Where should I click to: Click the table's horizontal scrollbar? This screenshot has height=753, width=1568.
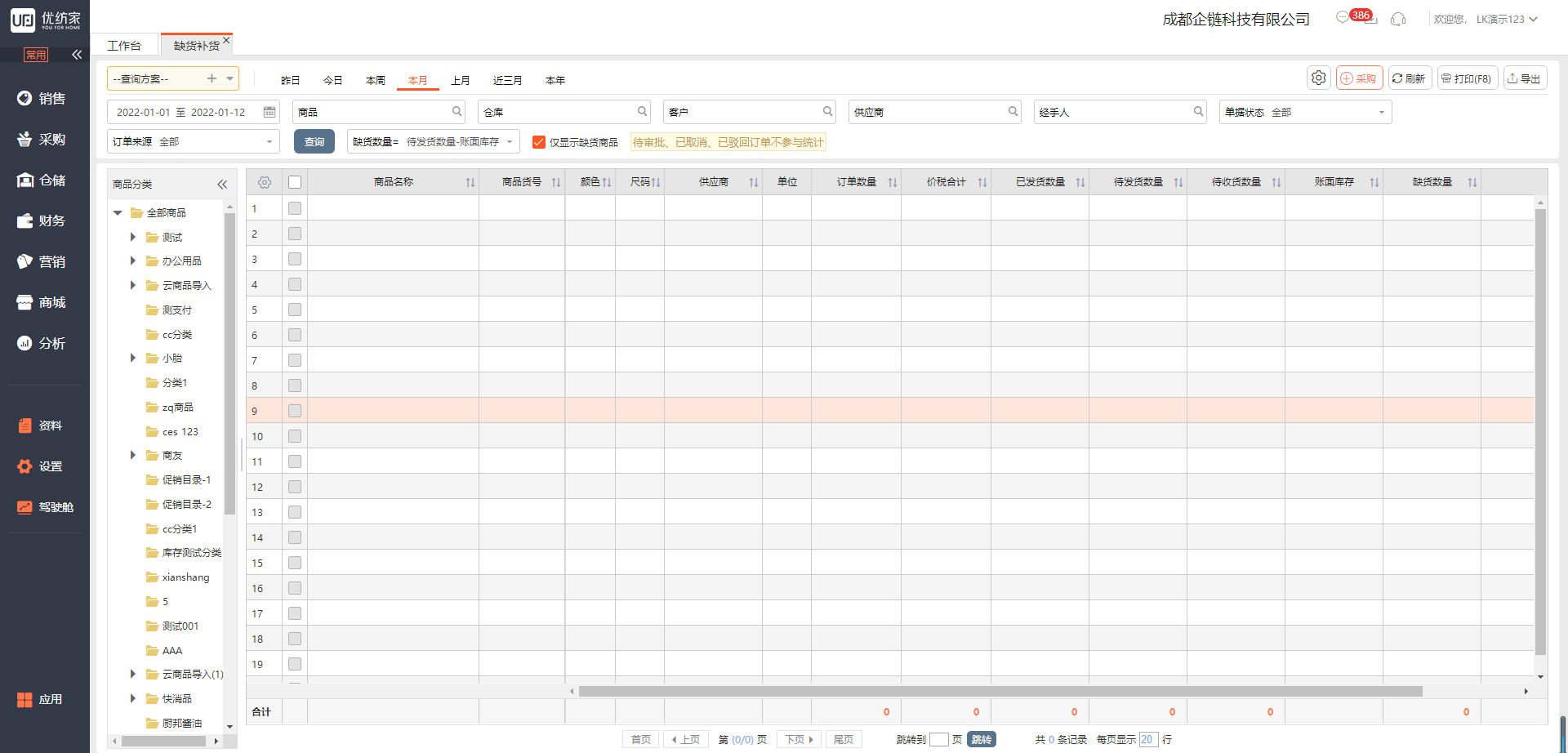point(1000,692)
